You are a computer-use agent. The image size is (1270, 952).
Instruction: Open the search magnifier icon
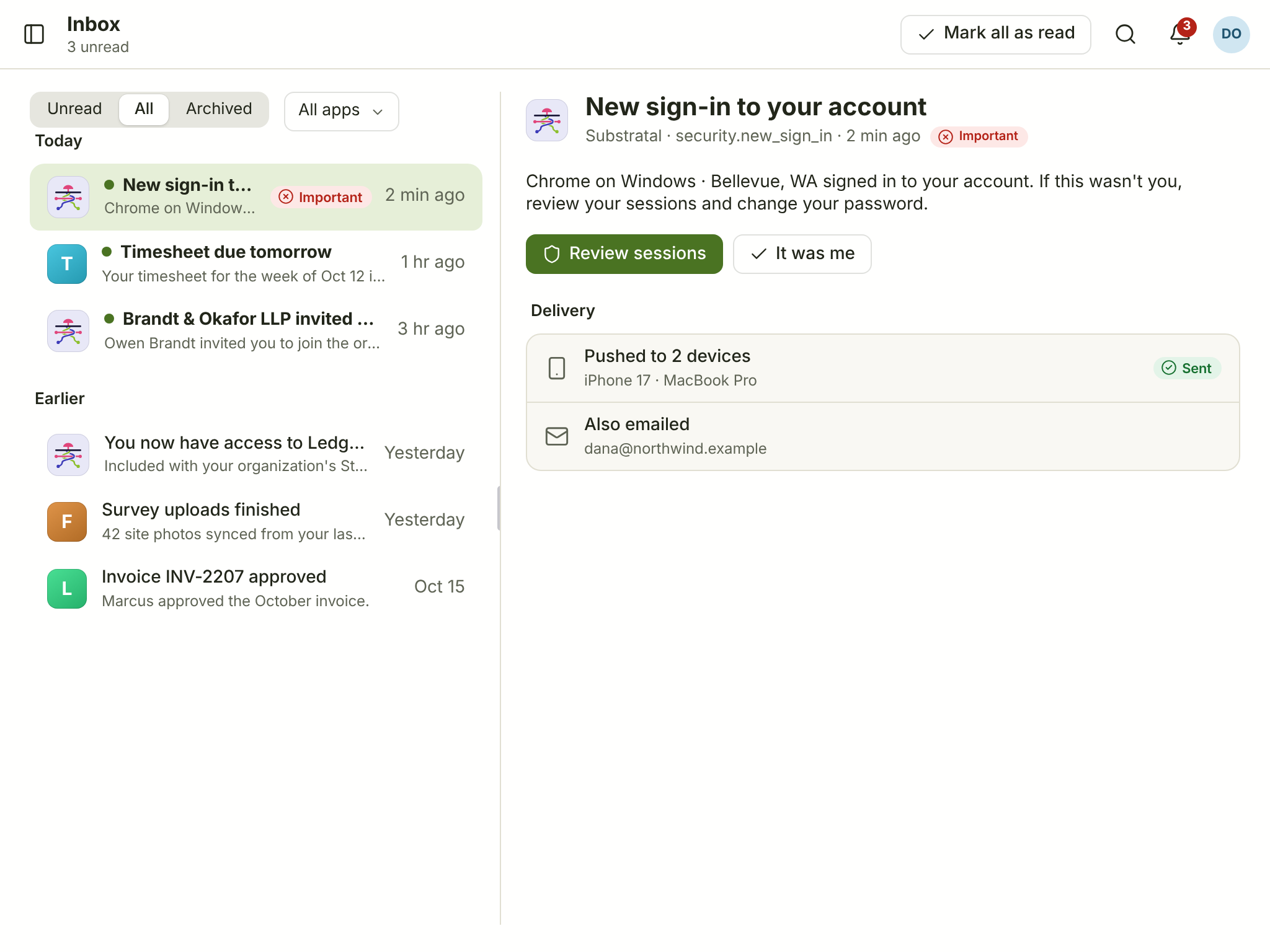coord(1125,34)
